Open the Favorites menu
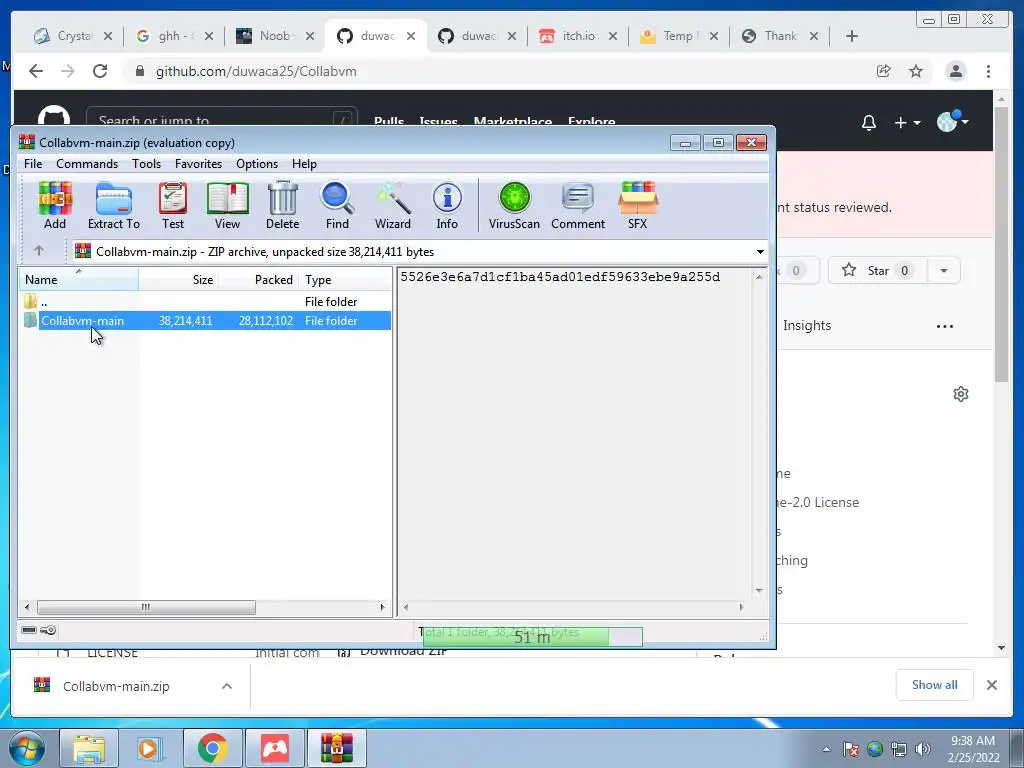 pos(198,163)
